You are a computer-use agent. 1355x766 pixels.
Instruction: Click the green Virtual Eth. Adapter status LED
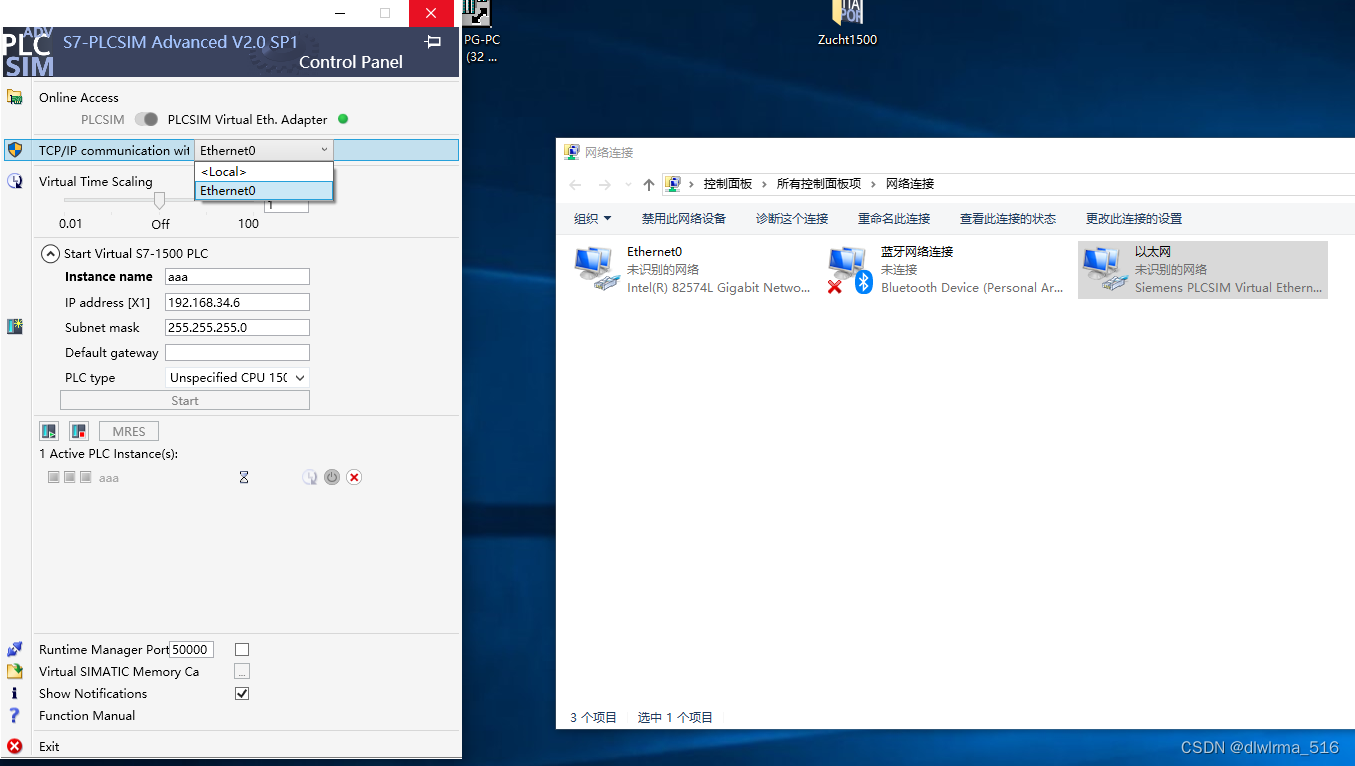click(x=343, y=119)
